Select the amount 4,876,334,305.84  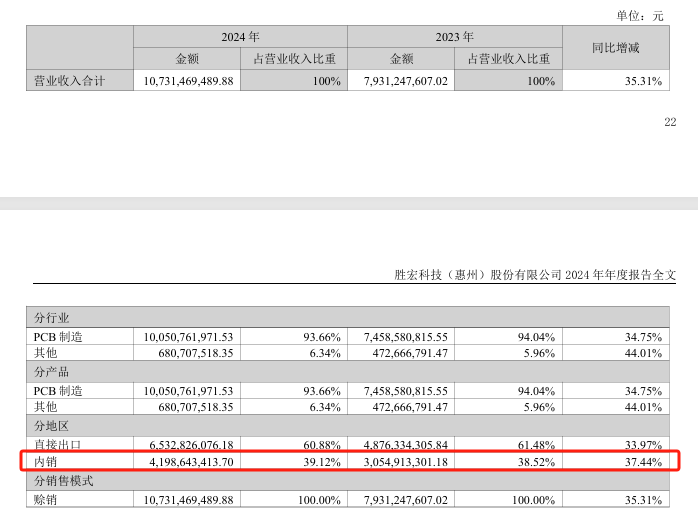click(406, 445)
